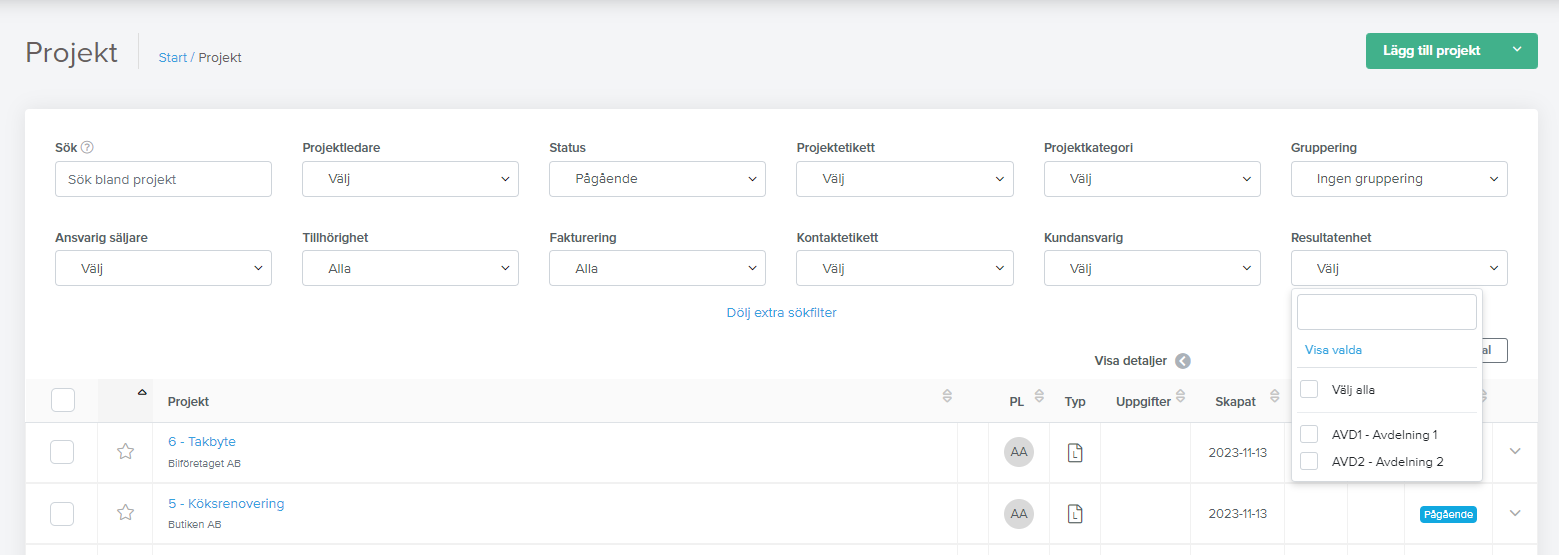Image resolution: width=1559 pixels, height=555 pixels.
Task: Click the Visa detaljer arrow icon
Action: pos(1183,361)
